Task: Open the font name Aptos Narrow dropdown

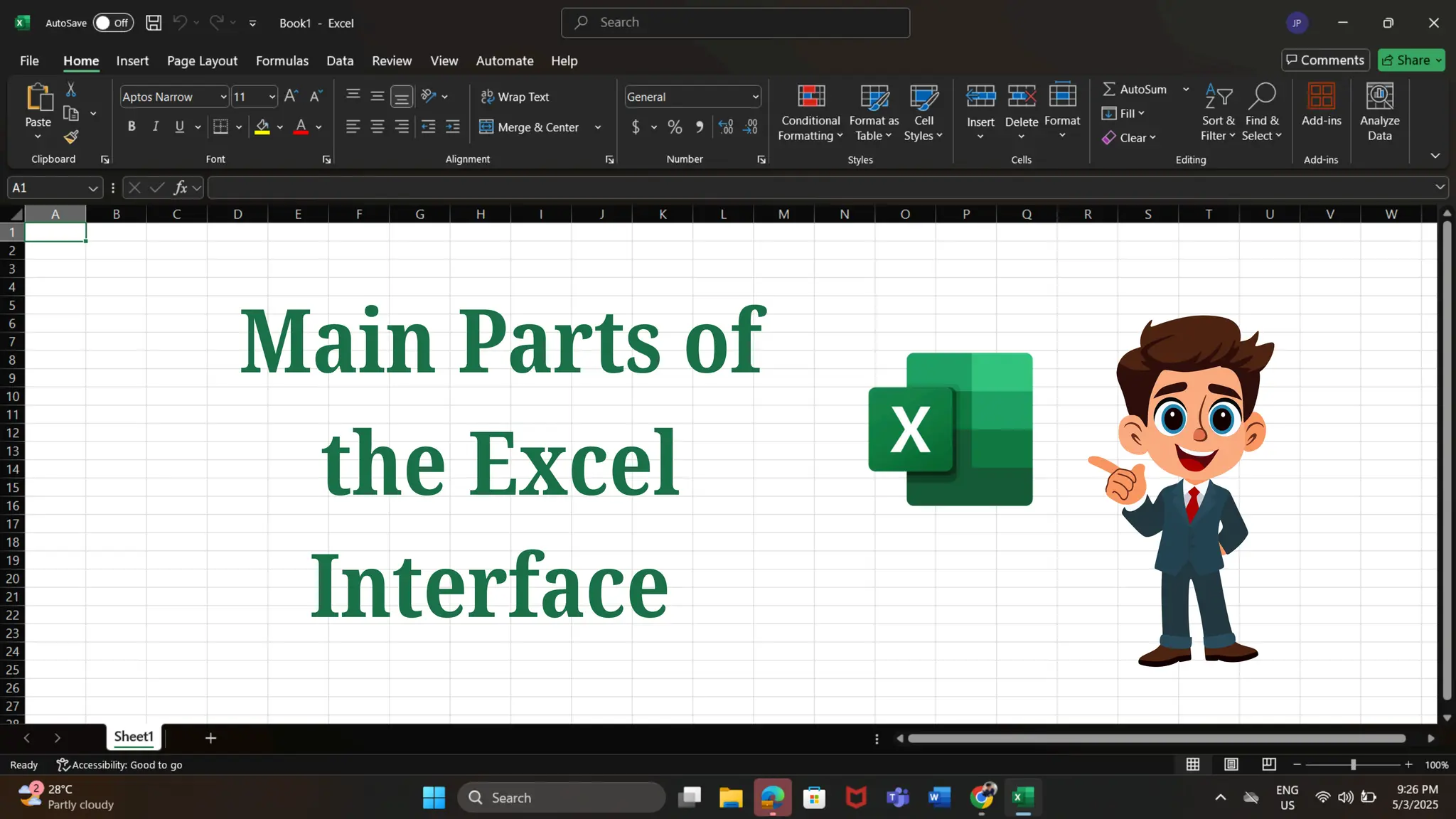Action: pos(223,97)
